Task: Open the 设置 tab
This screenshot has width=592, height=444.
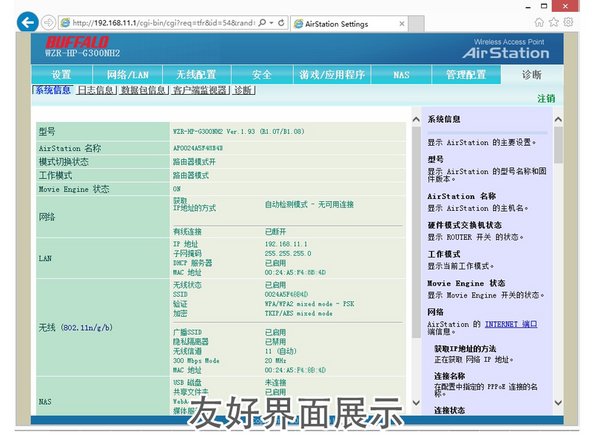Action: point(62,74)
